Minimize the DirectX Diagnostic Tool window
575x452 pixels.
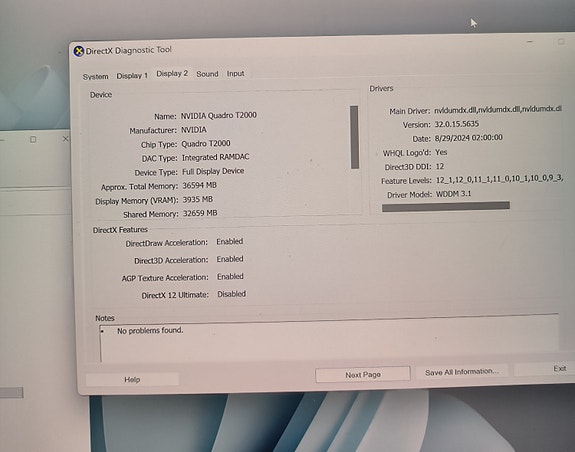click(x=530, y=41)
